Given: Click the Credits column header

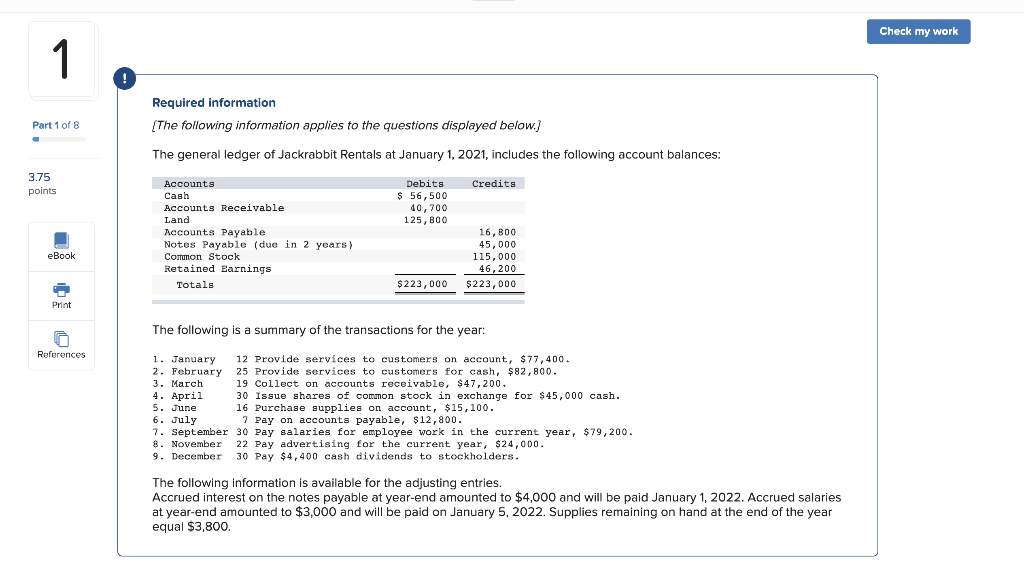Looking at the screenshot, I should 494,184.
